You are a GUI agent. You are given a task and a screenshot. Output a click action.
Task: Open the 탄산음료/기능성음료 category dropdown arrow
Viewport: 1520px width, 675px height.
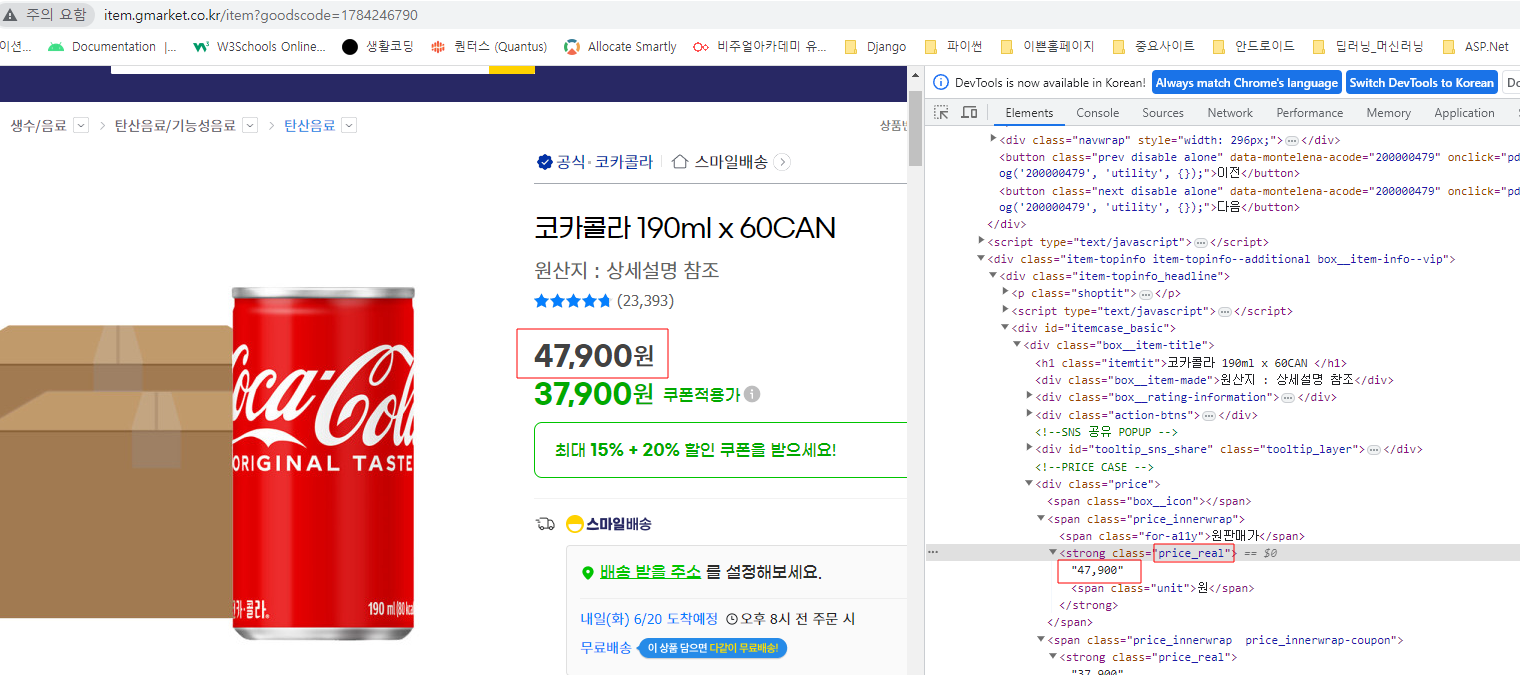[250, 125]
